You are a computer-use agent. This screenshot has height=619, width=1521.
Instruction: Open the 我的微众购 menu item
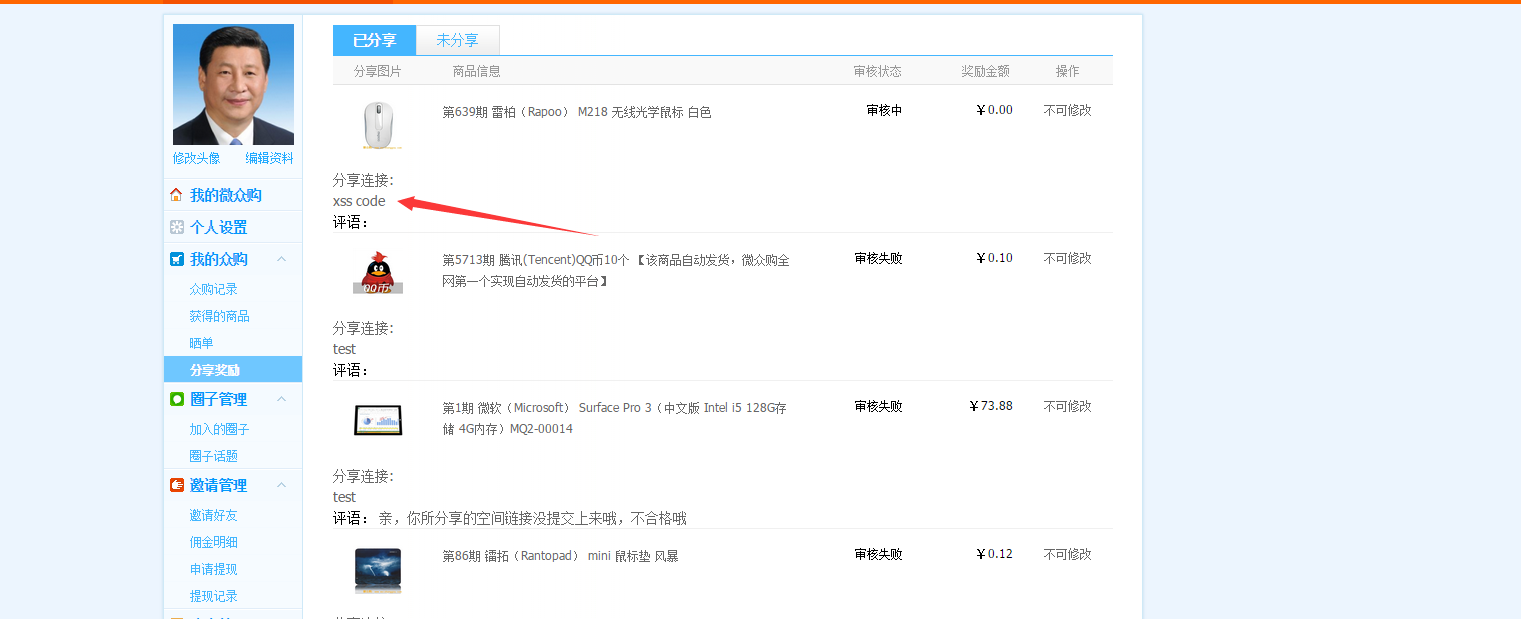tap(226, 195)
